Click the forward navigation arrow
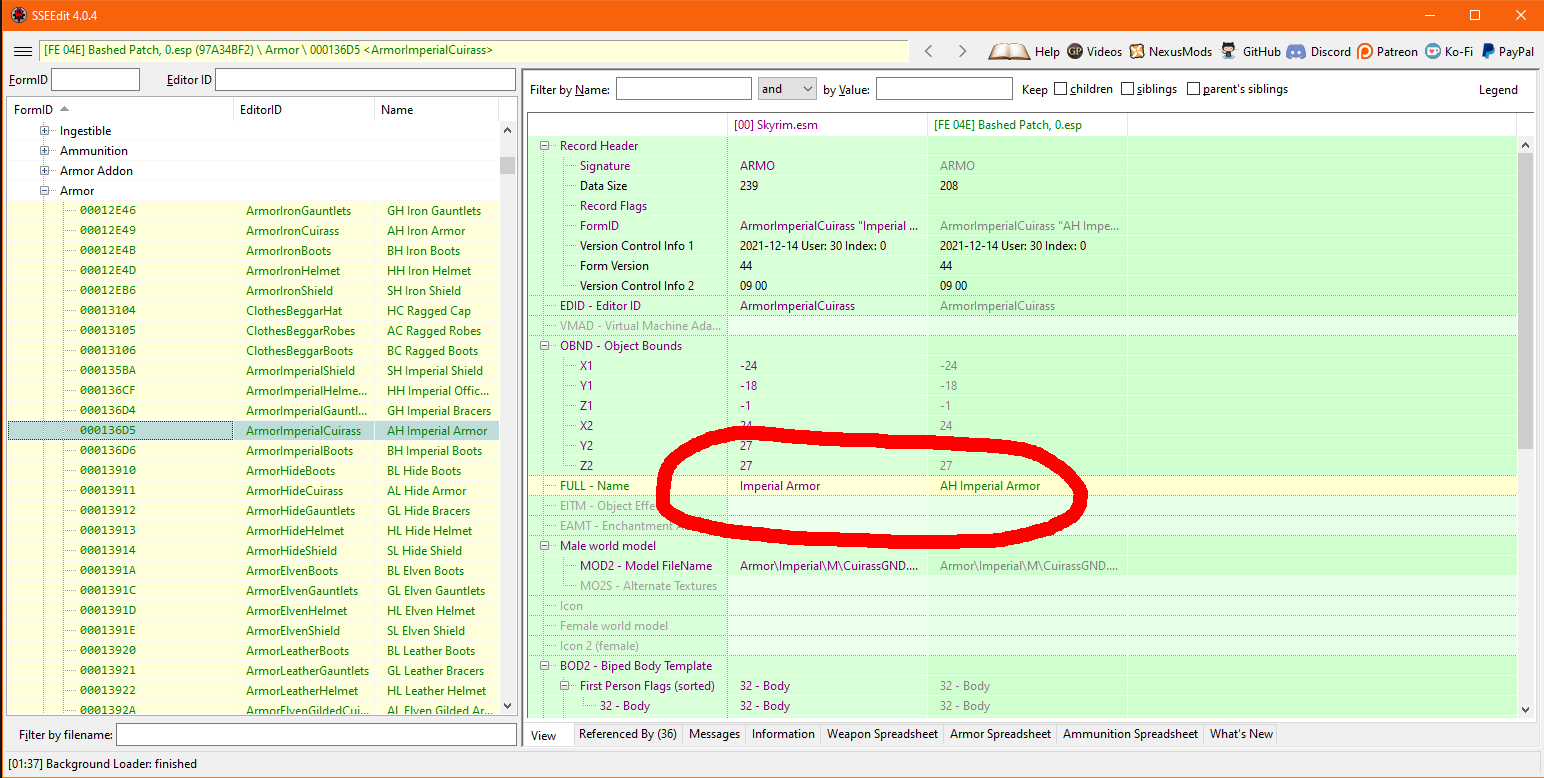Viewport: 1544px width, 778px height. [962, 51]
